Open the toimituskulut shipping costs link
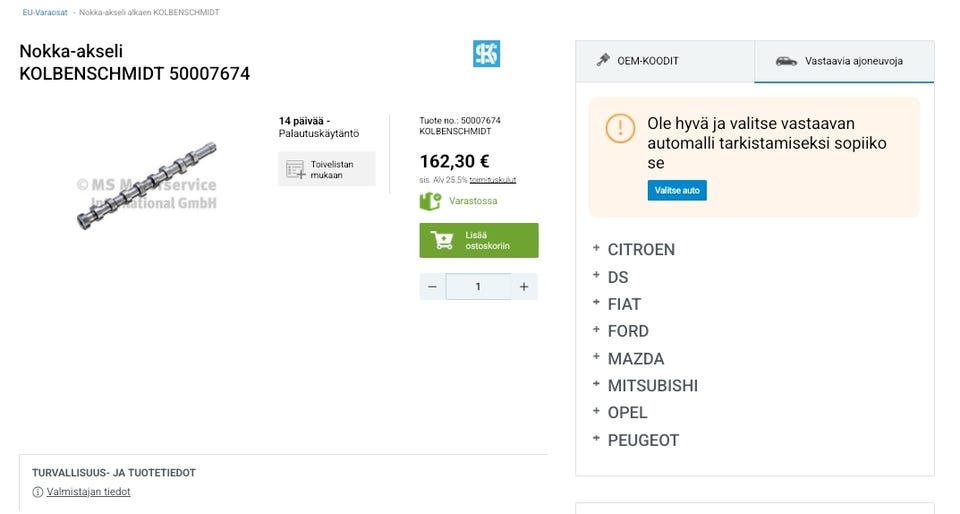 pyautogui.click(x=493, y=180)
